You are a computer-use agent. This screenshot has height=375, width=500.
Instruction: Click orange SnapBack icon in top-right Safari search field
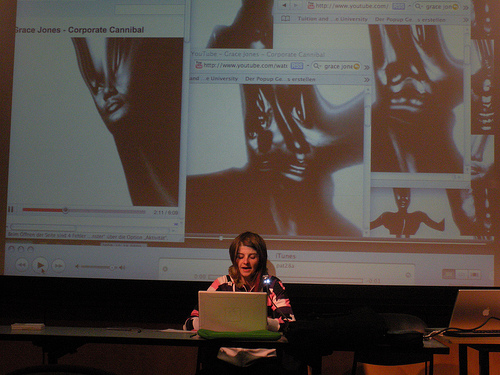coord(455,7)
